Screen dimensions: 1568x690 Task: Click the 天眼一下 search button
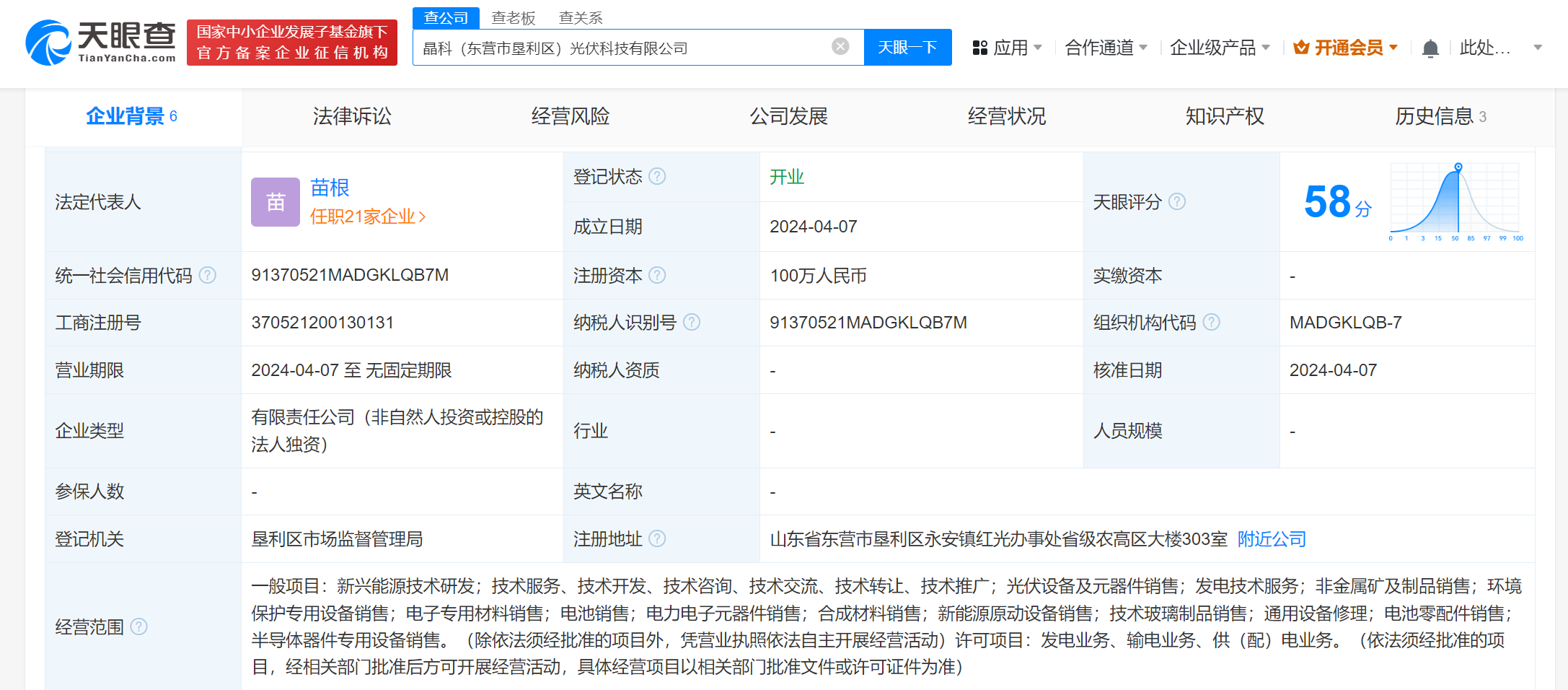907,46
